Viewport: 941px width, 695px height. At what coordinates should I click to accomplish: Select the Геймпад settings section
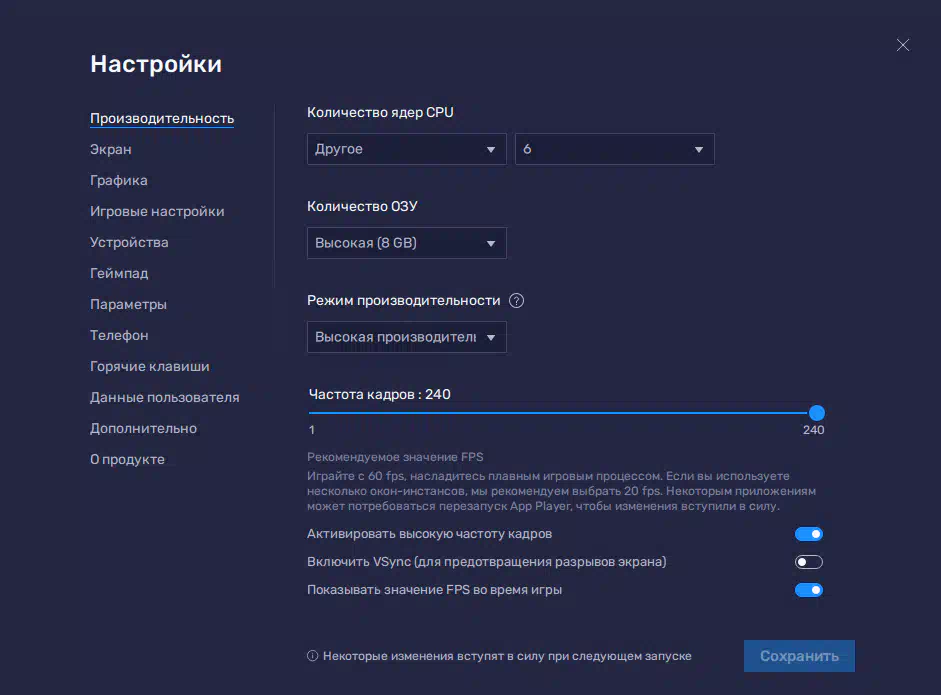119,273
